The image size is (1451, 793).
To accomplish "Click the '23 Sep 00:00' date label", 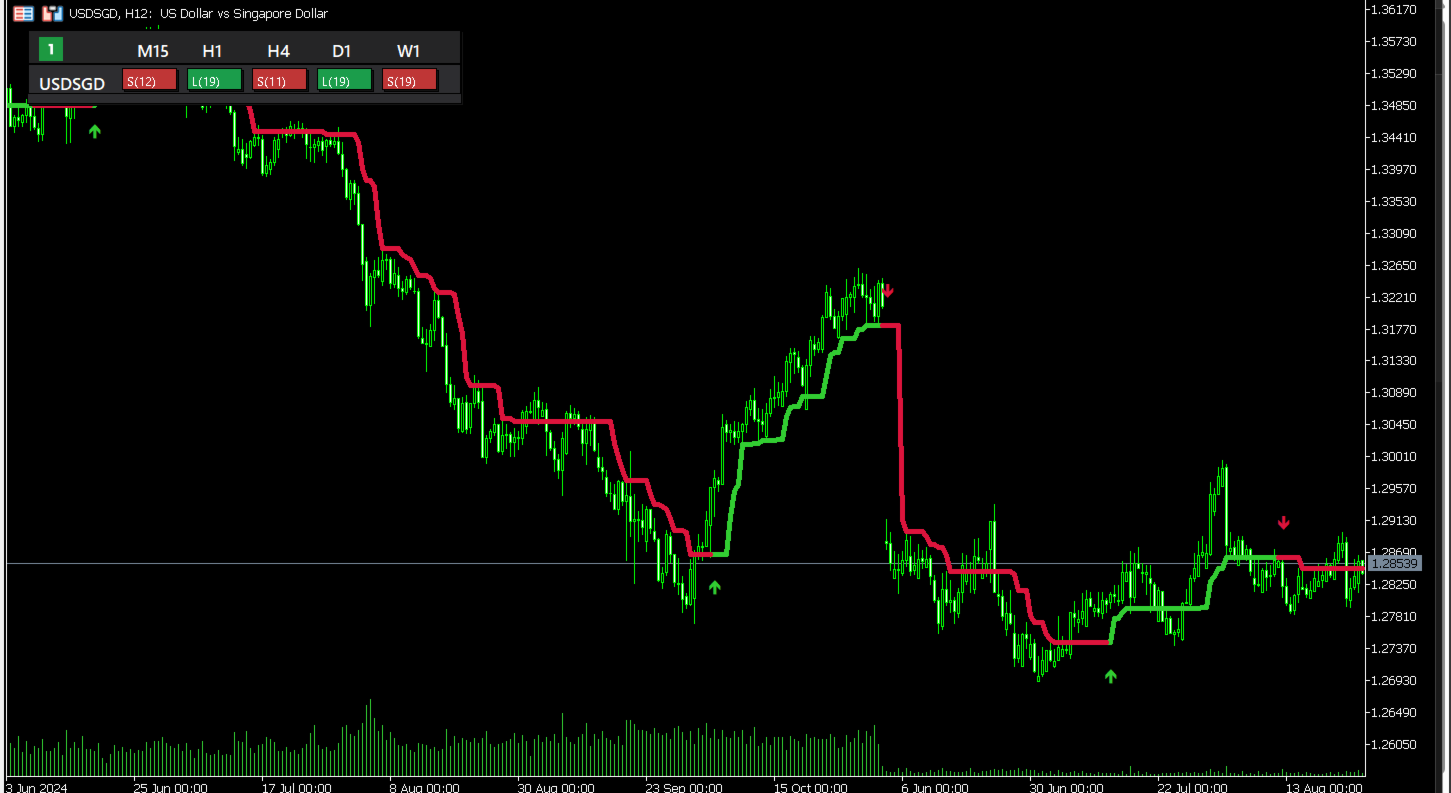I will (684, 787).
